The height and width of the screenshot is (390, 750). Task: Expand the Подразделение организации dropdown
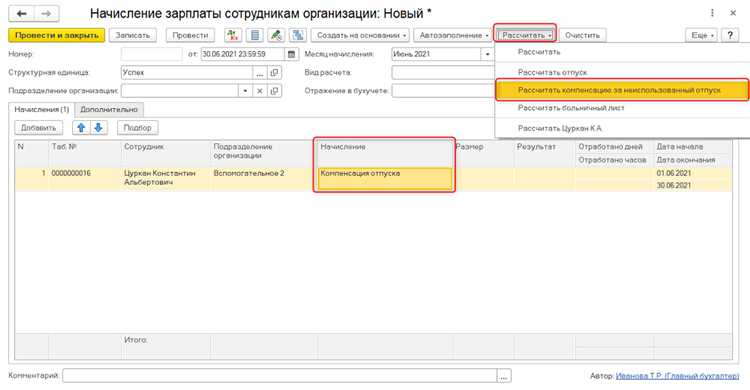coord(245,91)
